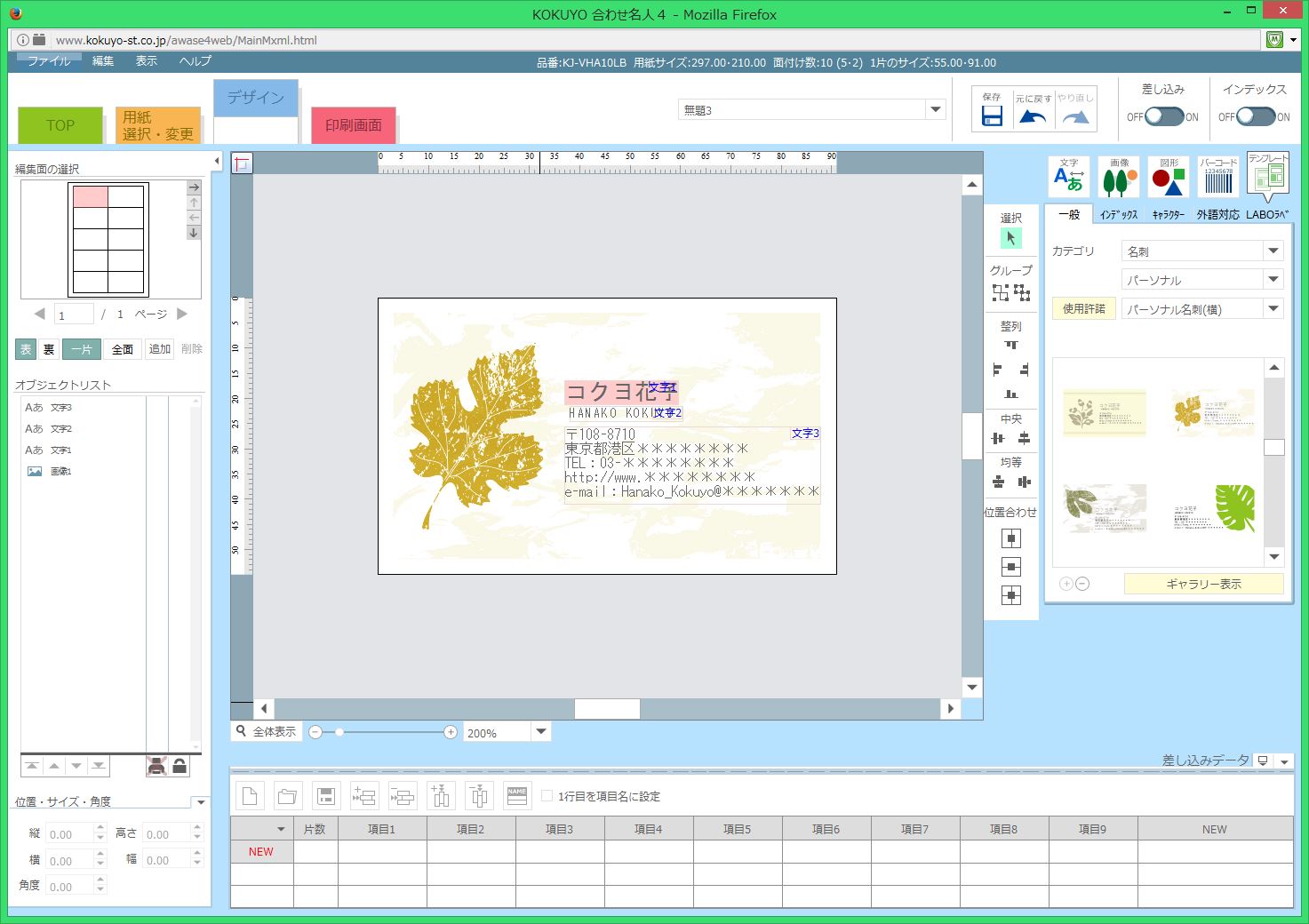Check 1行目を項目名に設定 checkbox
The width and height of the screenshot is (1309, 924).
[547, 796]
